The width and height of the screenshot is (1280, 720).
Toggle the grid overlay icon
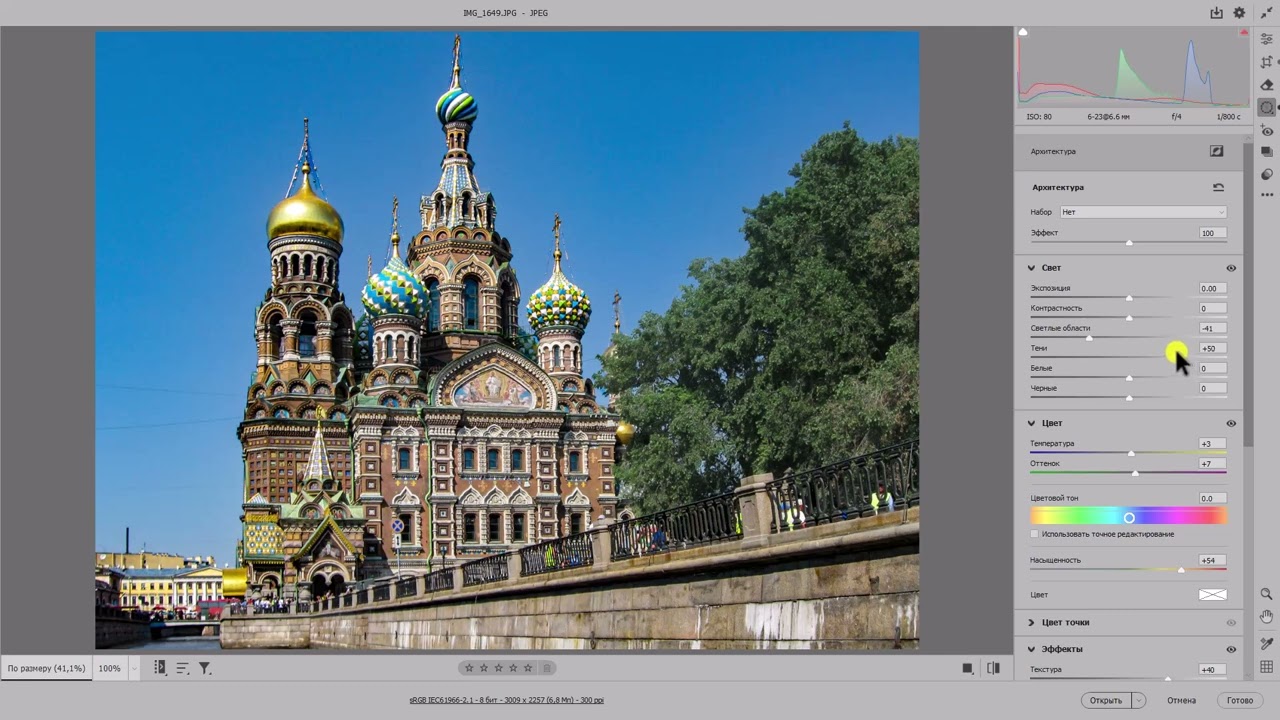click(x=1267, y=667)
